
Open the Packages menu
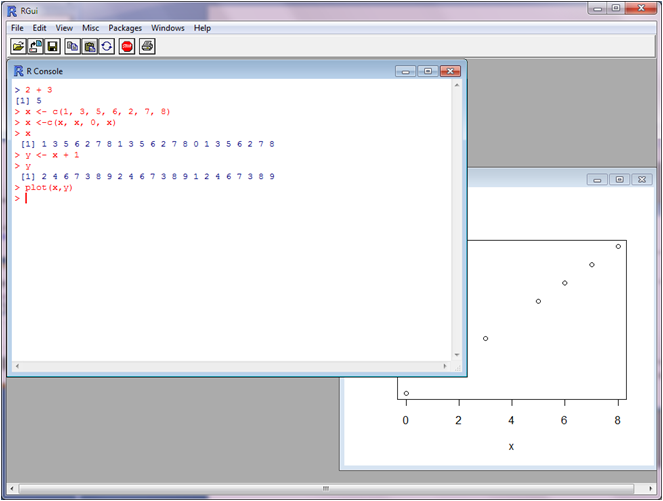(125, 28)
